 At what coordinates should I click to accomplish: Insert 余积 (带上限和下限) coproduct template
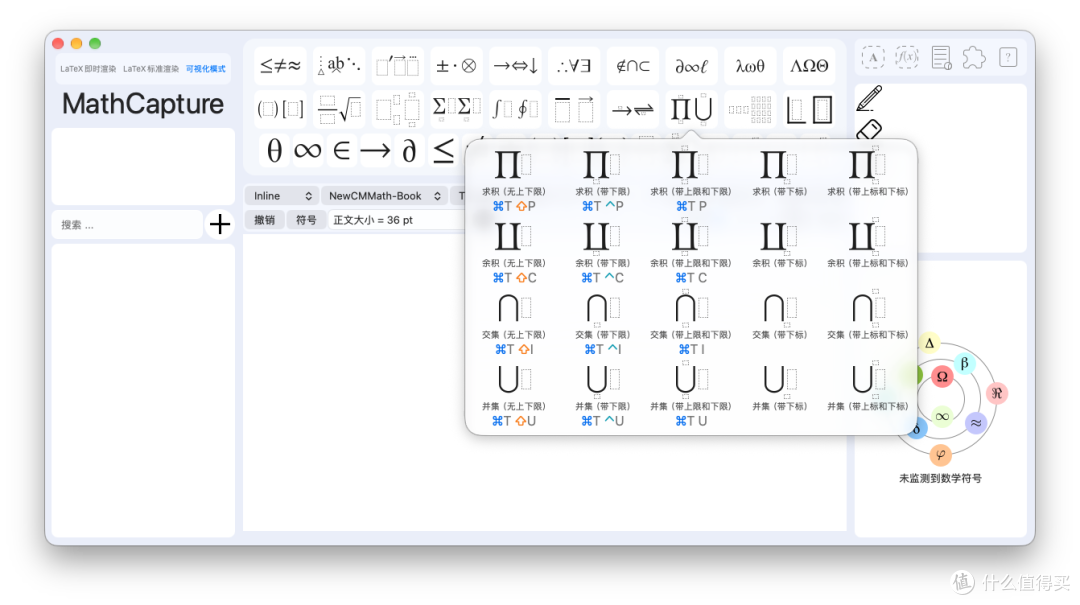tap(691, 252)
